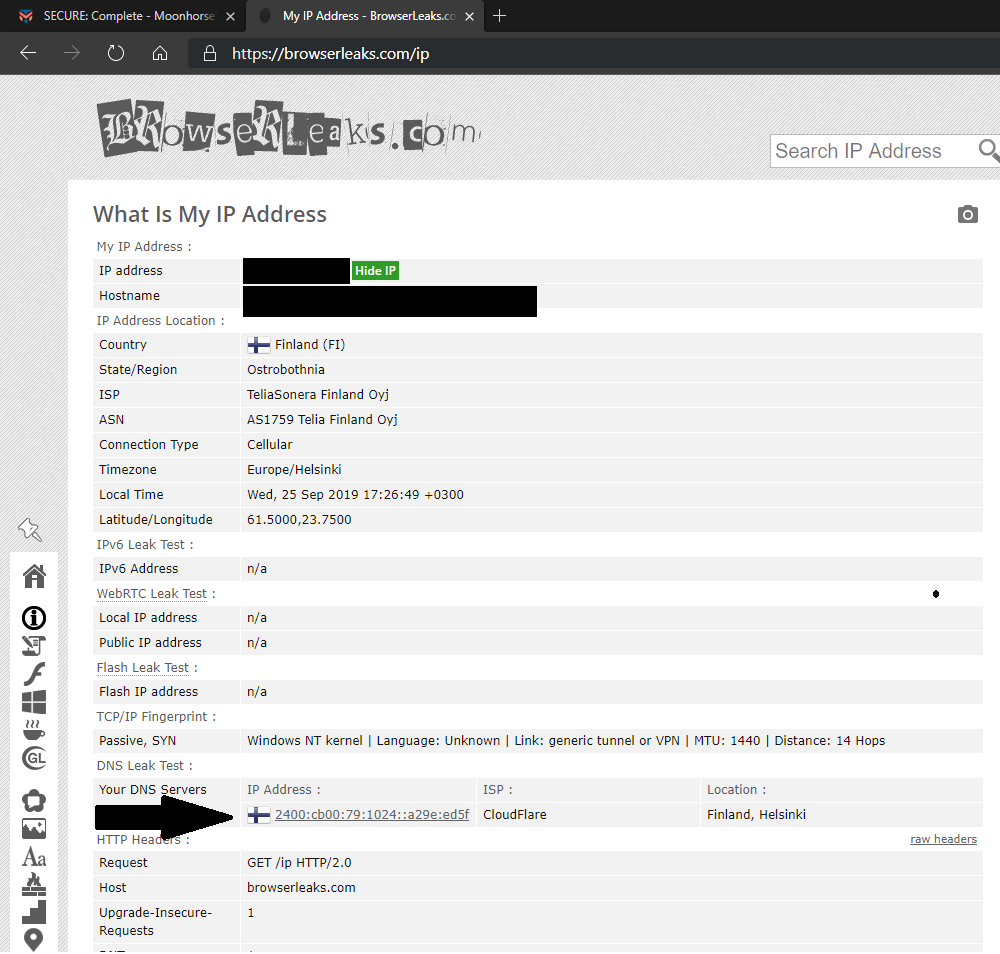
Task: Switch to SECURE: Complete - Moonhorse tab
Action: (x=123, y=16)
